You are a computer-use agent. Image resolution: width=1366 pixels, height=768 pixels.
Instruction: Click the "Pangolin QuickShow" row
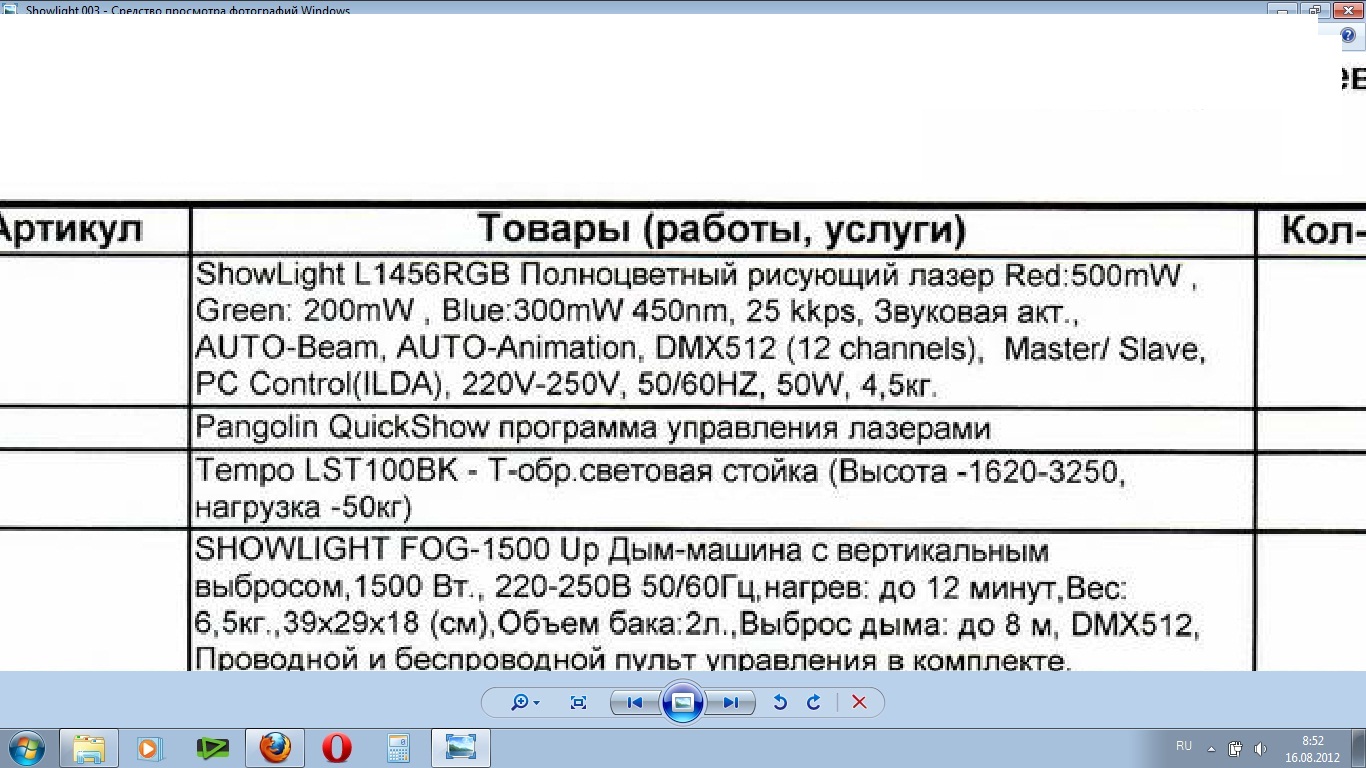pyautogui.click(x=593, y=429)
